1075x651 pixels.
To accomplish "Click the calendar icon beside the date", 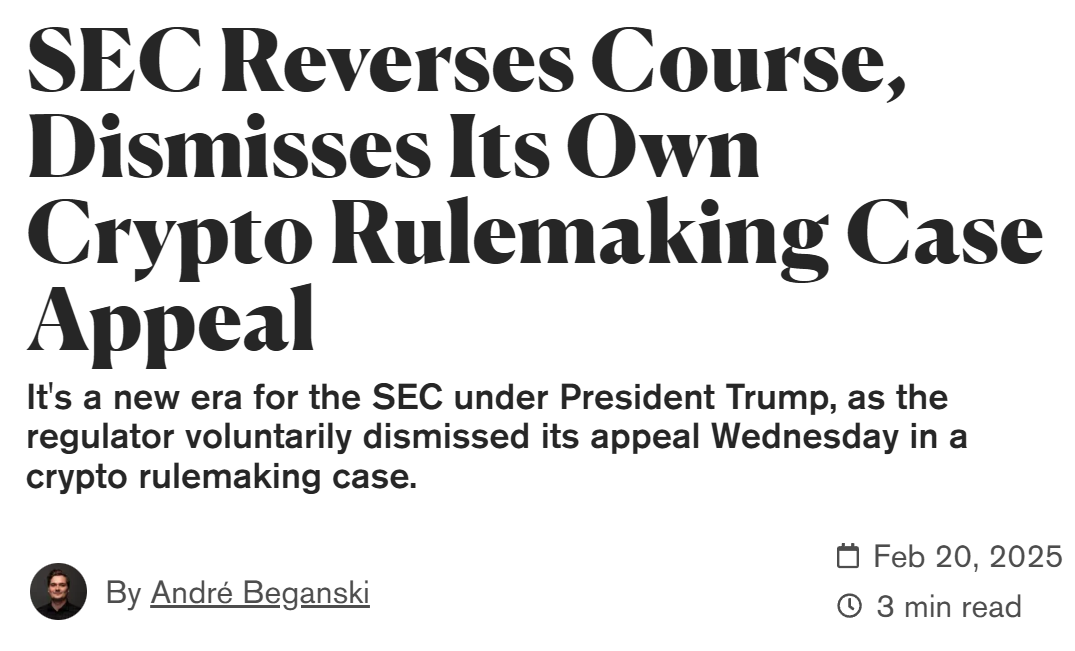I will tap(848, 556).
